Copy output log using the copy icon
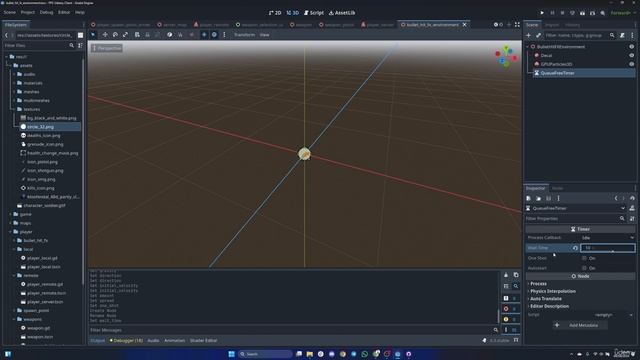Viewport: 640px width, 360px height. click(516, 275)
